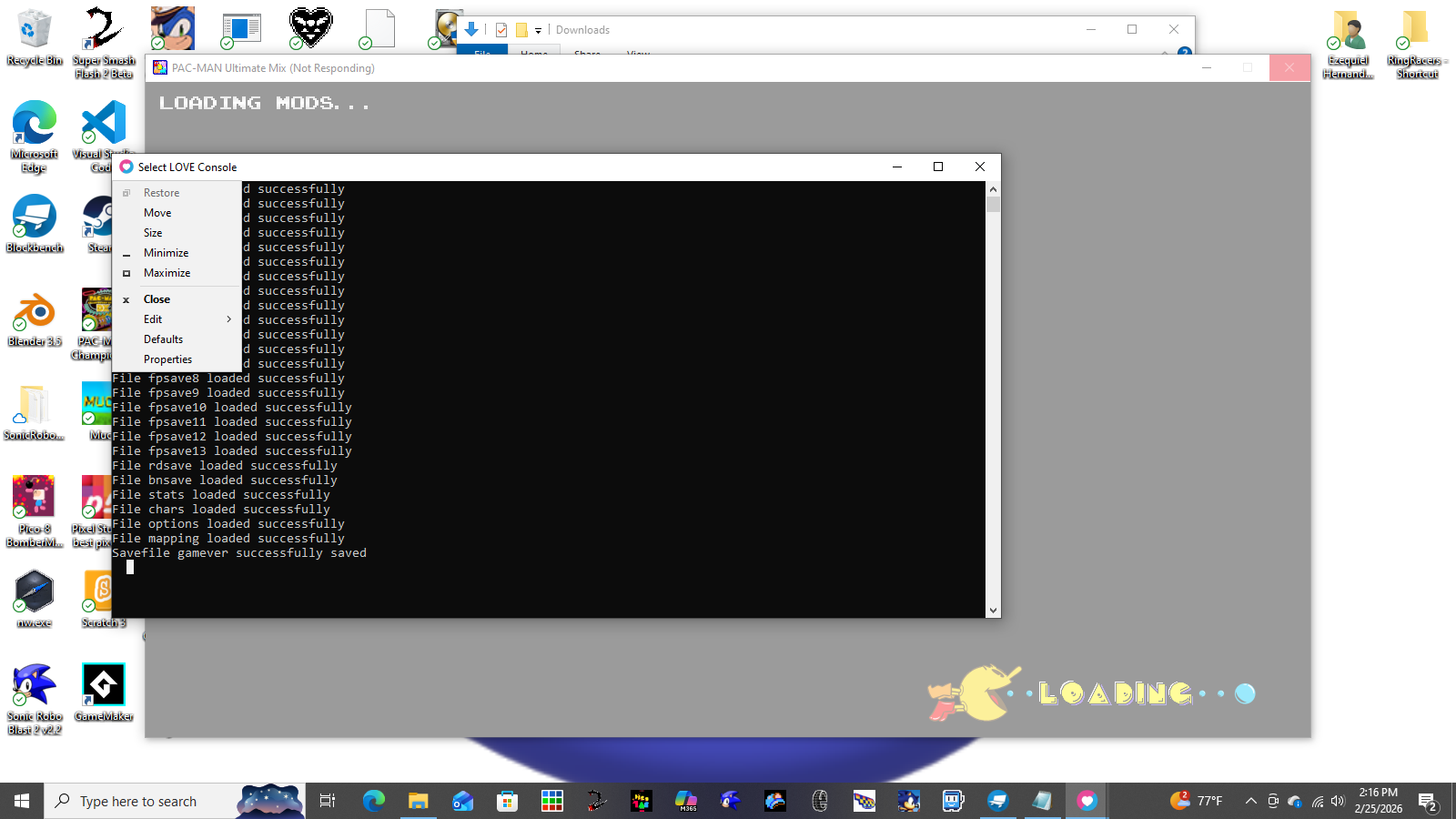Select the Pico-8 BomberM desktop icon

point(34,511)
